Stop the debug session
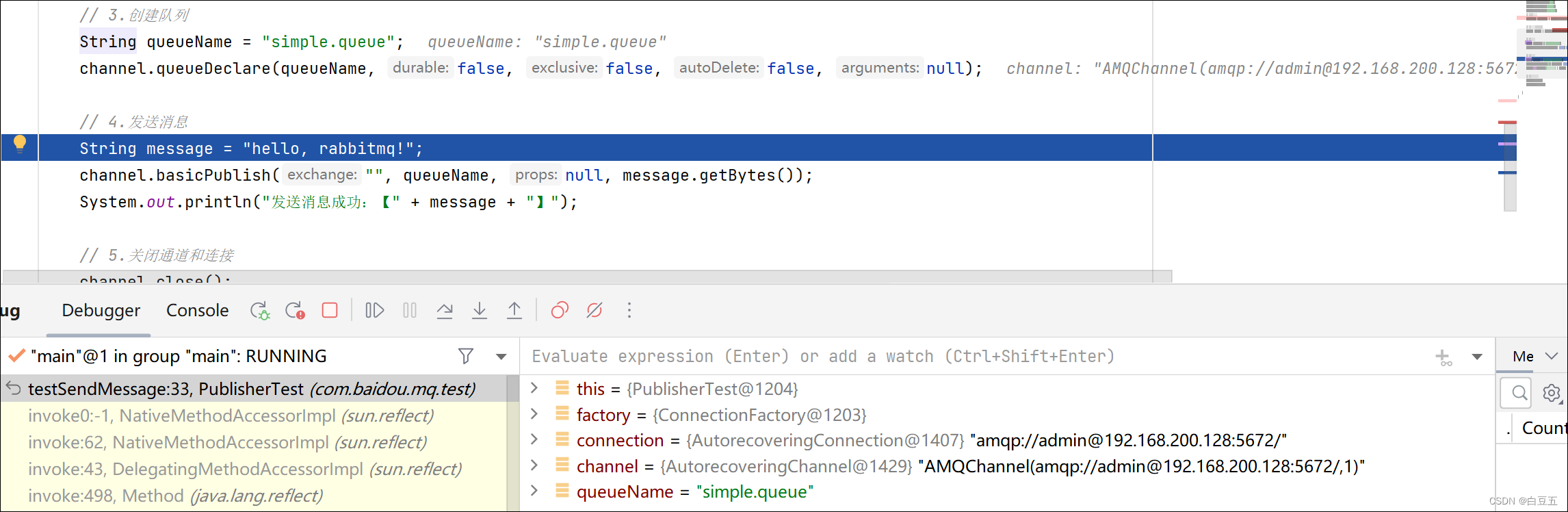1568x512 pixels. tap(330, 310)
